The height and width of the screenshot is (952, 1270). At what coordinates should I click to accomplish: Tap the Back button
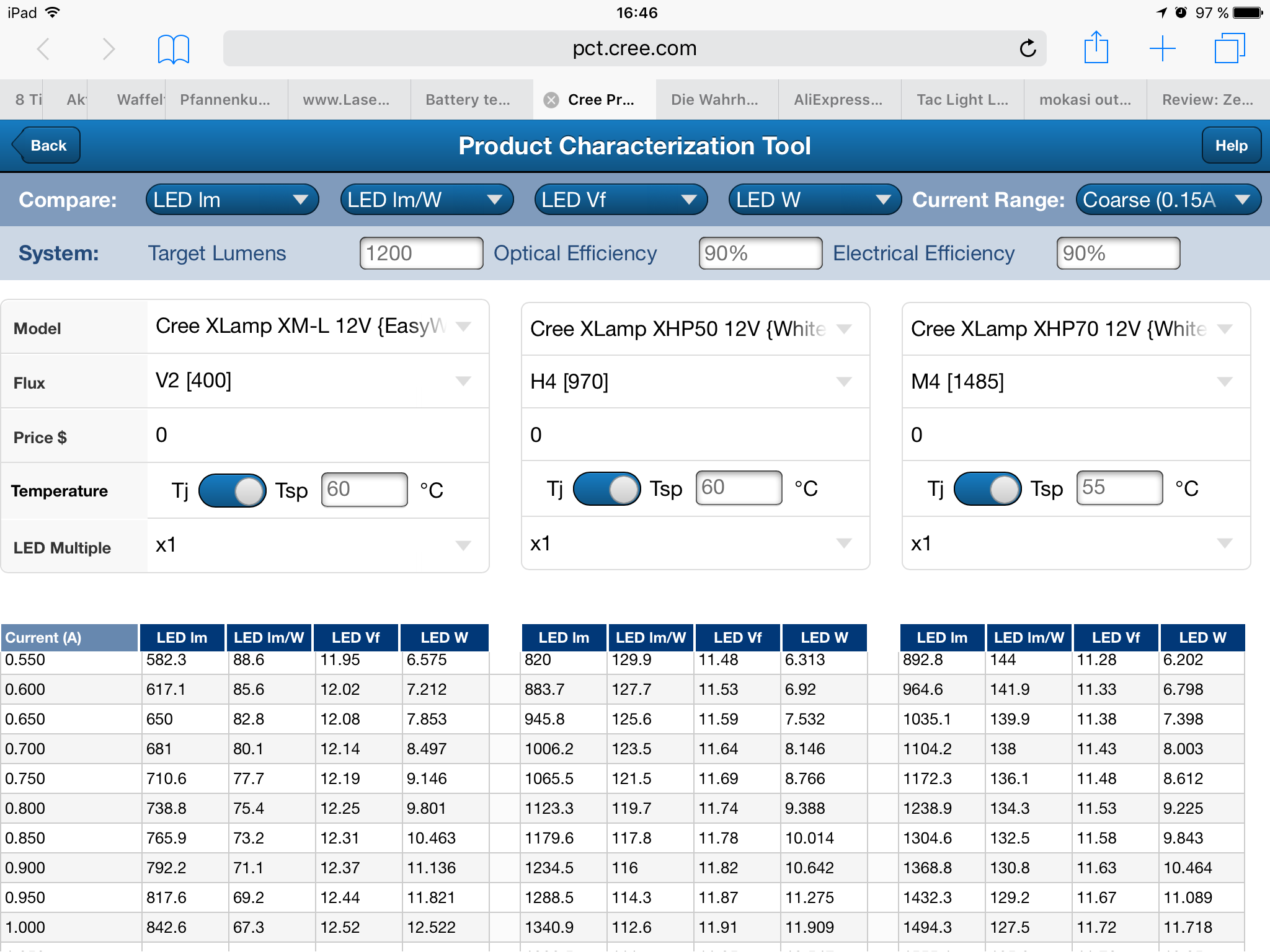tap(47, 146)
